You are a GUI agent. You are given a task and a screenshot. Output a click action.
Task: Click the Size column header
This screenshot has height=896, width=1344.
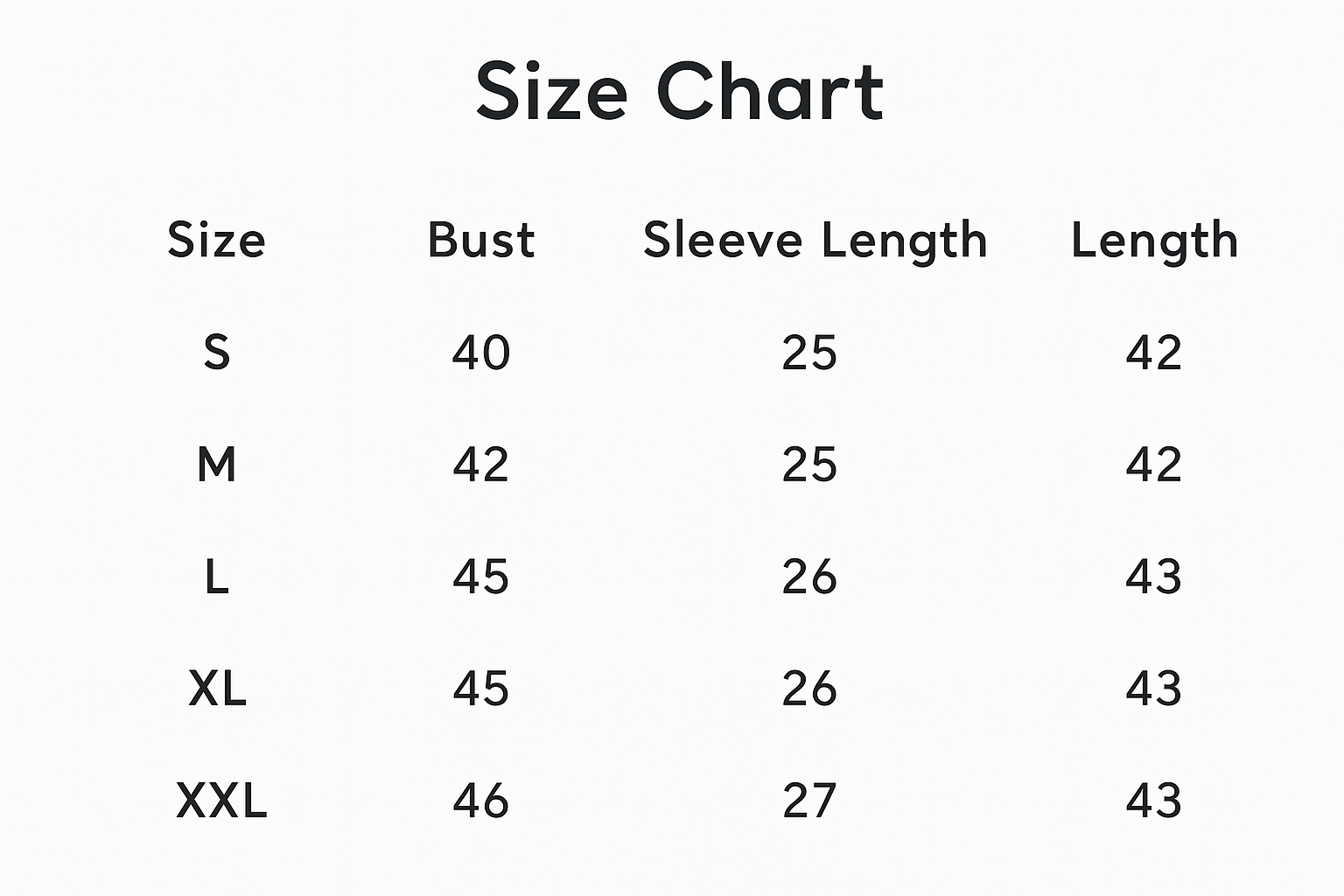[216, 240]
